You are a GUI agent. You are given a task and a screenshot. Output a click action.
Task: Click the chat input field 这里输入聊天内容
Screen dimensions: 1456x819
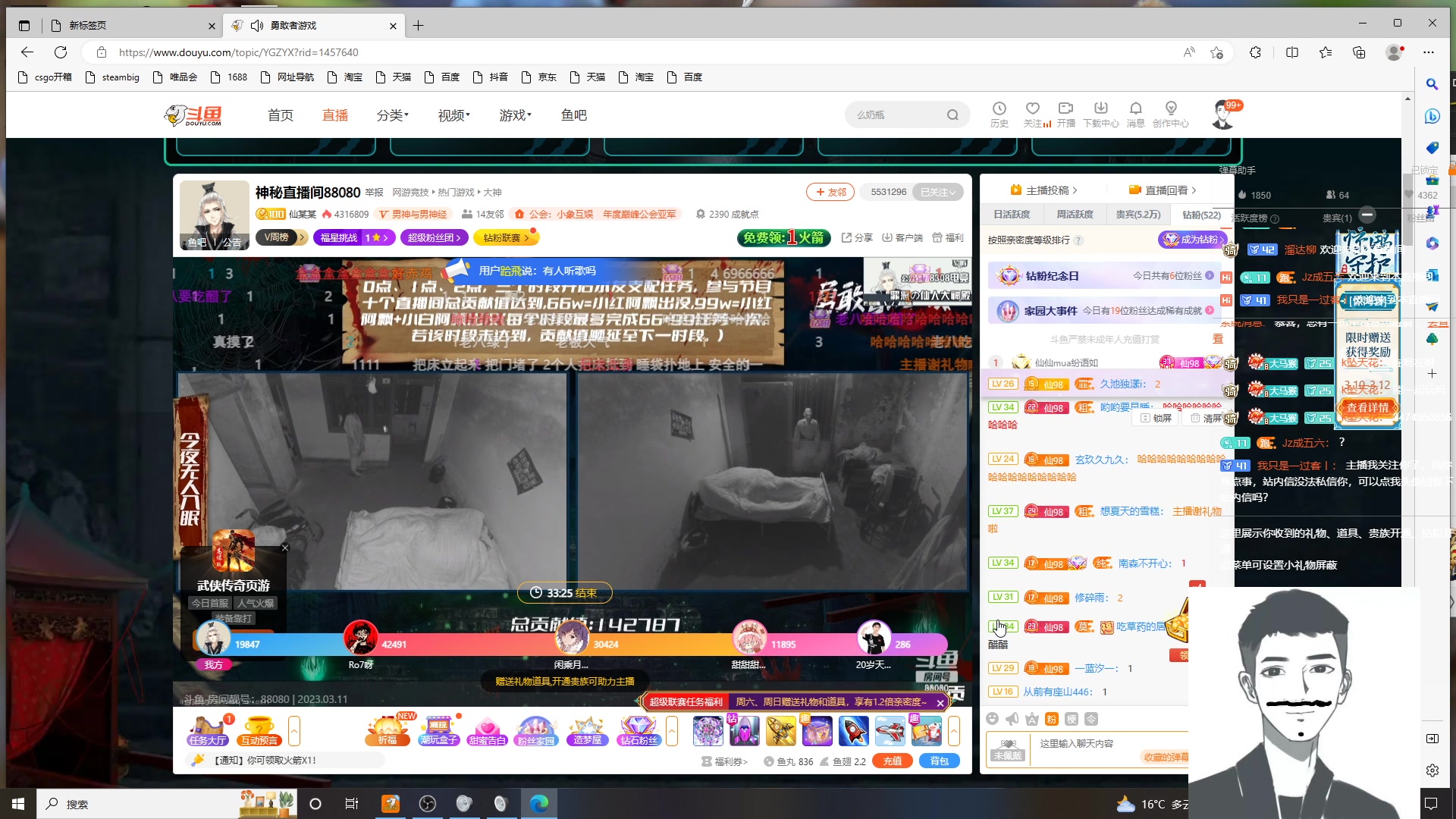point(1111,744)
